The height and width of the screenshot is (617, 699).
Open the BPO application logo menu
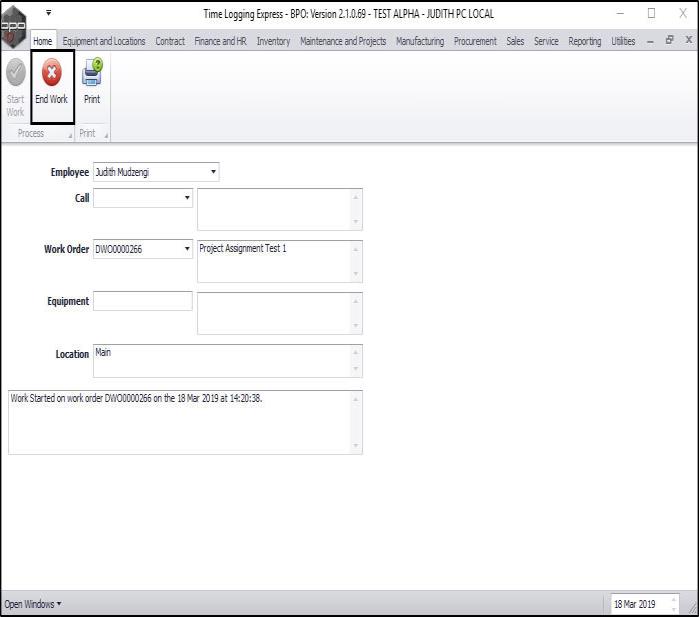[x=13, y=27]
